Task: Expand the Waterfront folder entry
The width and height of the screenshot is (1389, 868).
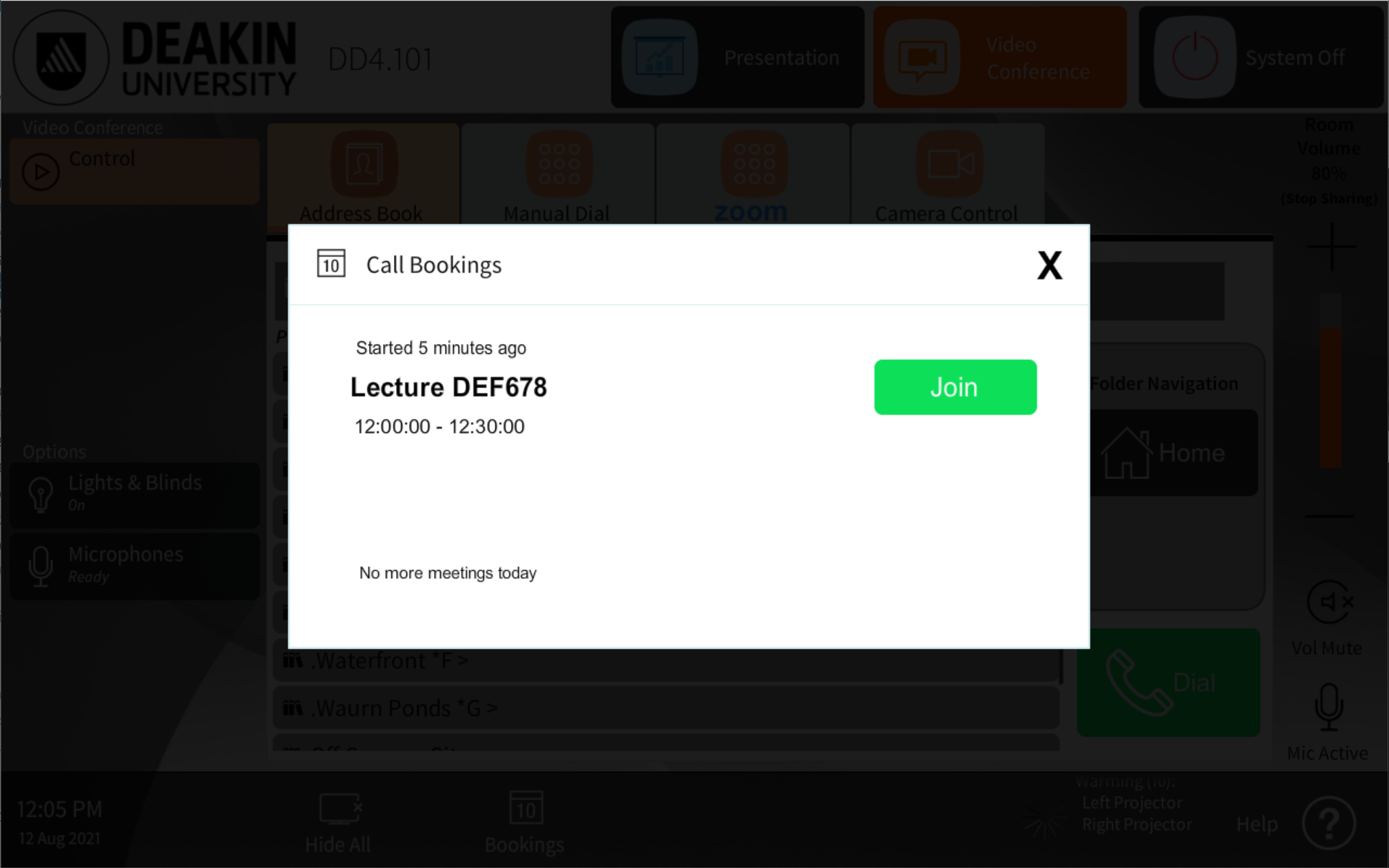Action: coord(666,661)
